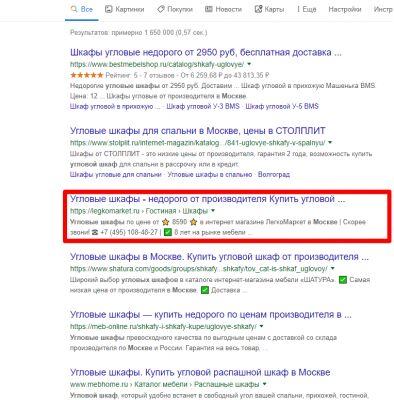Viewport: 394px width, 400px height.
Task: Expand arrow next to legkomarket.ru breadcrumb
Action: [213, 211]
